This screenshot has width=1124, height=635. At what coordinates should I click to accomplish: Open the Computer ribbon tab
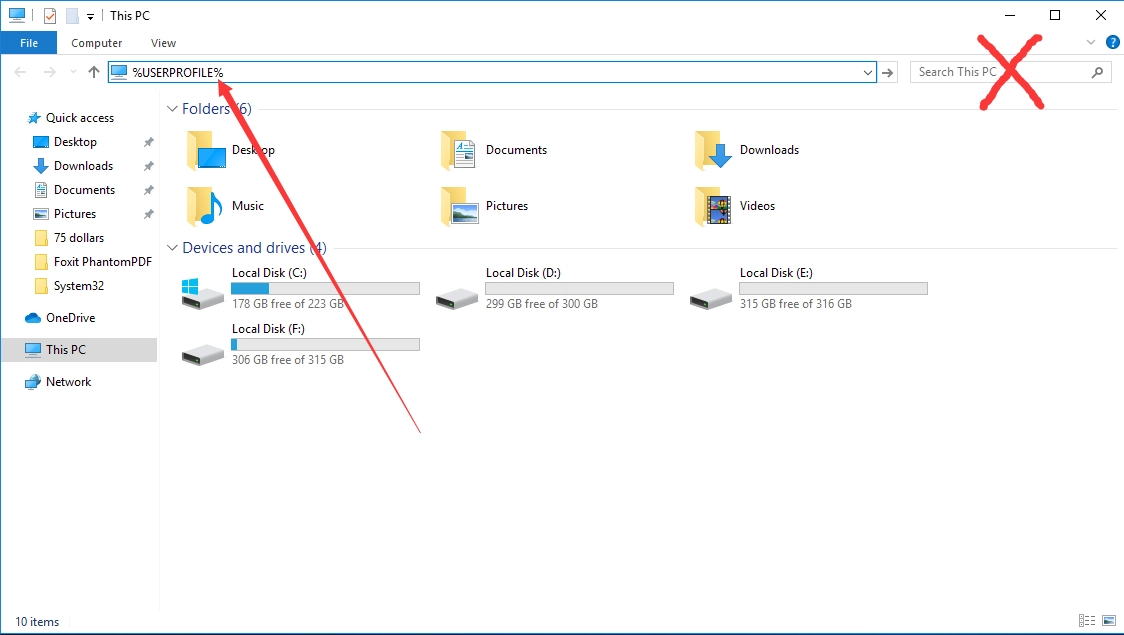point(96,43)
